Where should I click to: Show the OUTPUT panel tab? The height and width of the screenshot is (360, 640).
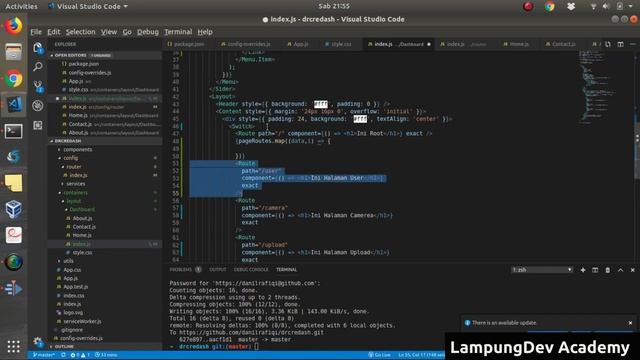click(x=218, y=270)
